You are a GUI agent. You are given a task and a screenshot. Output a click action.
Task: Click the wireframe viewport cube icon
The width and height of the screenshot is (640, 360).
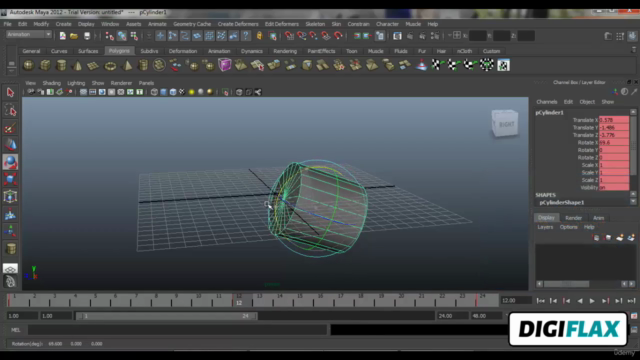154,92
